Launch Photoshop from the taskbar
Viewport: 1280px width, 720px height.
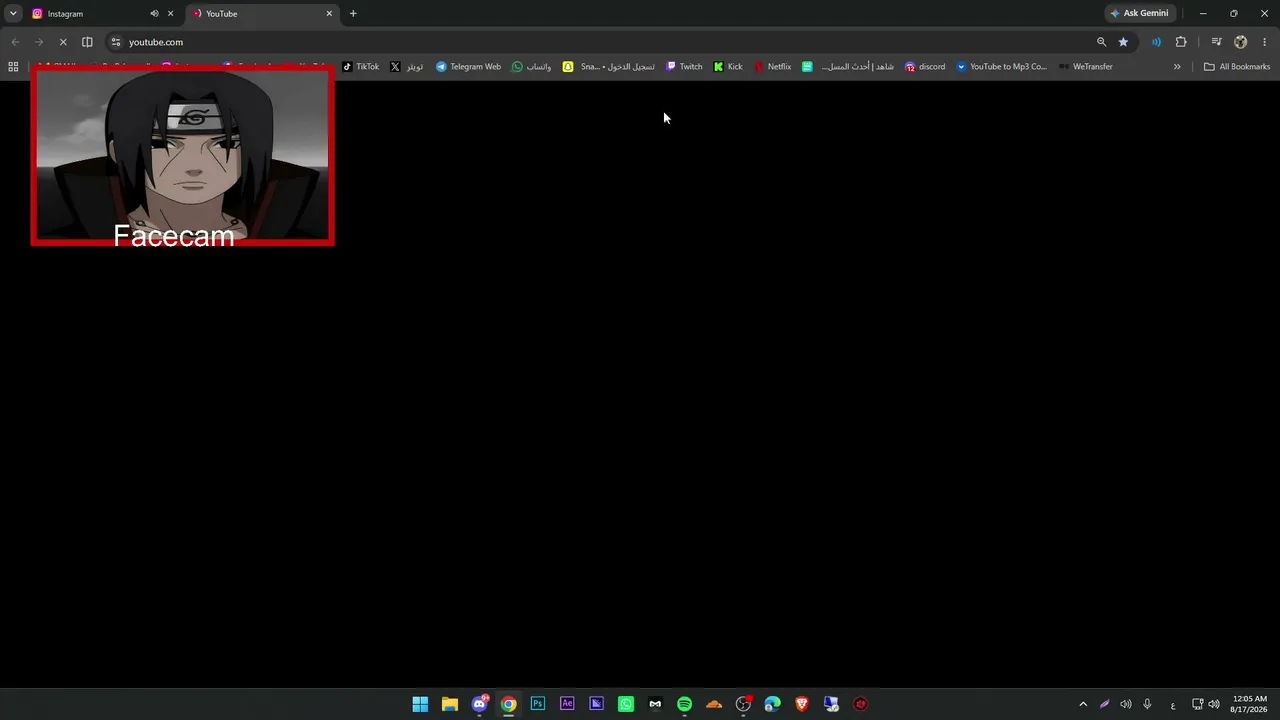(538, 704)
